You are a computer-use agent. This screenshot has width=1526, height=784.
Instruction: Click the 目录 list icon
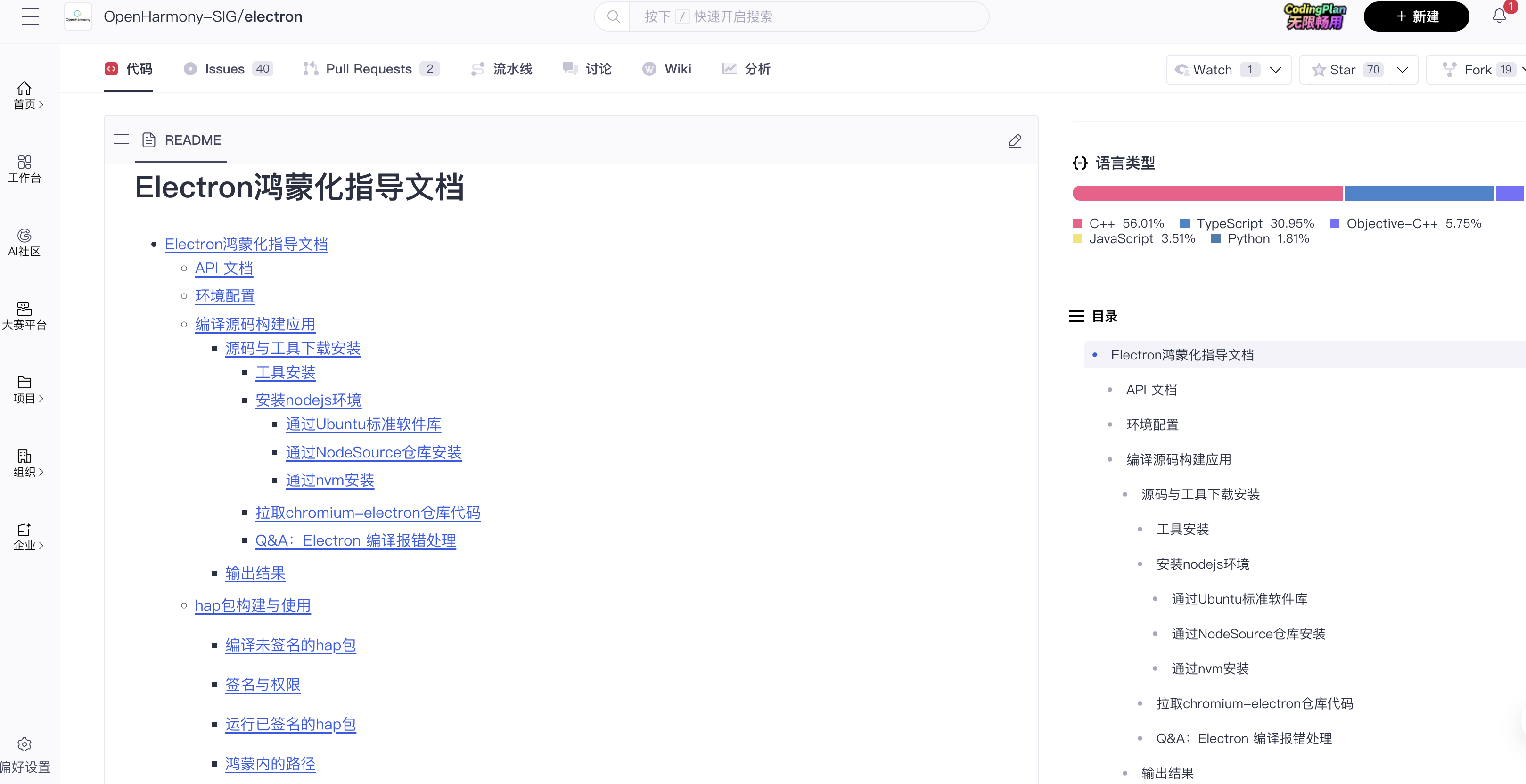point(1076,316)
